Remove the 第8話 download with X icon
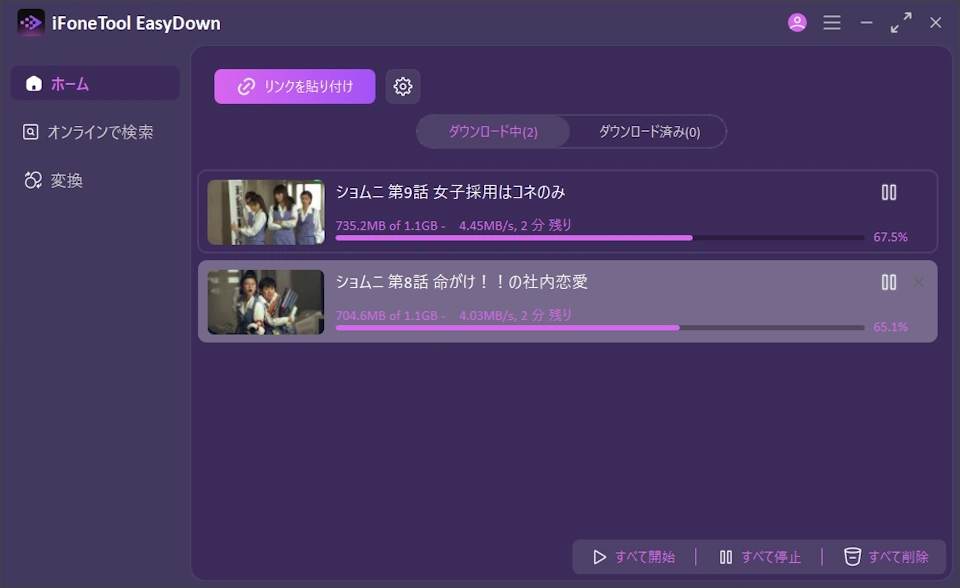The height and width of the screenshot is (588, 960). 918,283
